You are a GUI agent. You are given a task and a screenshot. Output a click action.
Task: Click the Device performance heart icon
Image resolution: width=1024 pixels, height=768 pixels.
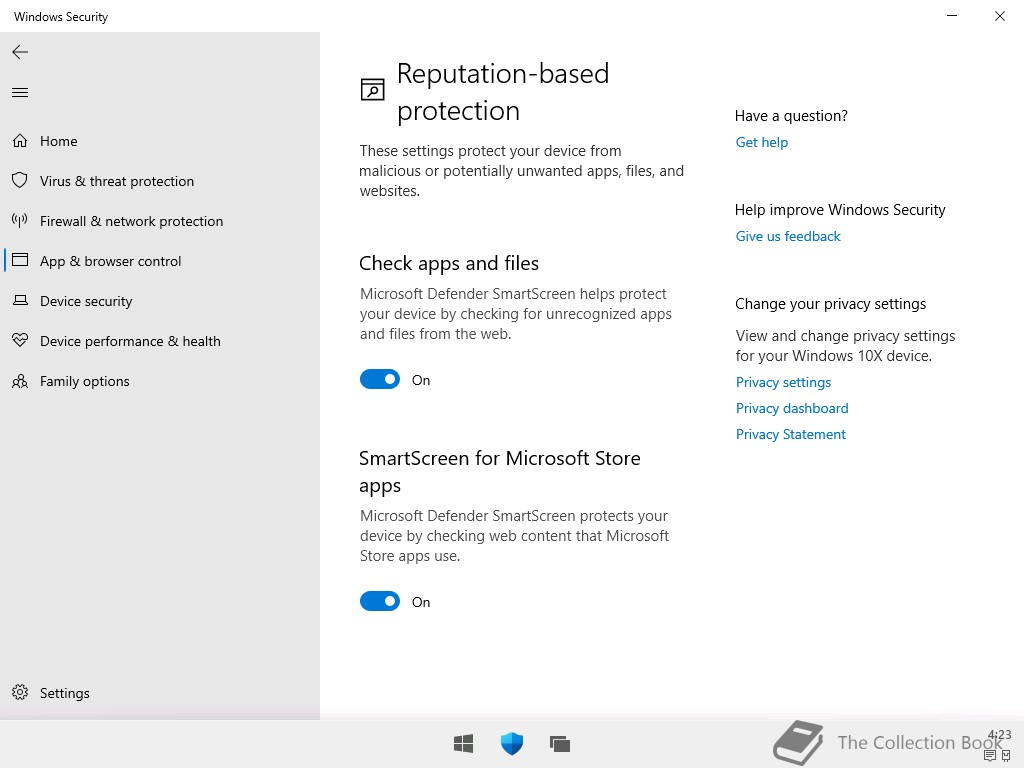20,340
